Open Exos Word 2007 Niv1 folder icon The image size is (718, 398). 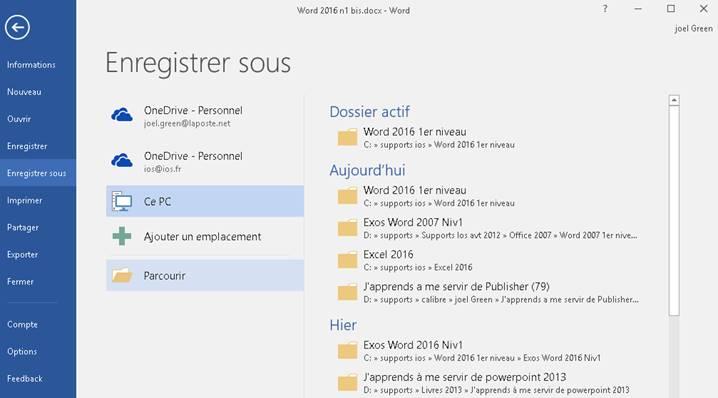point(347,228)
